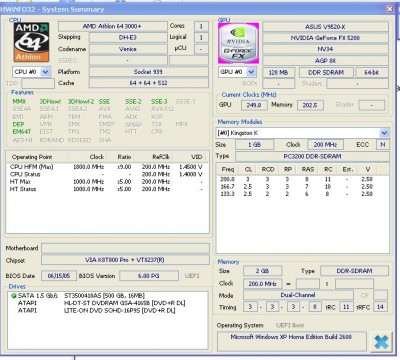Select the CPU HFM (Max) row

(107, 167)
